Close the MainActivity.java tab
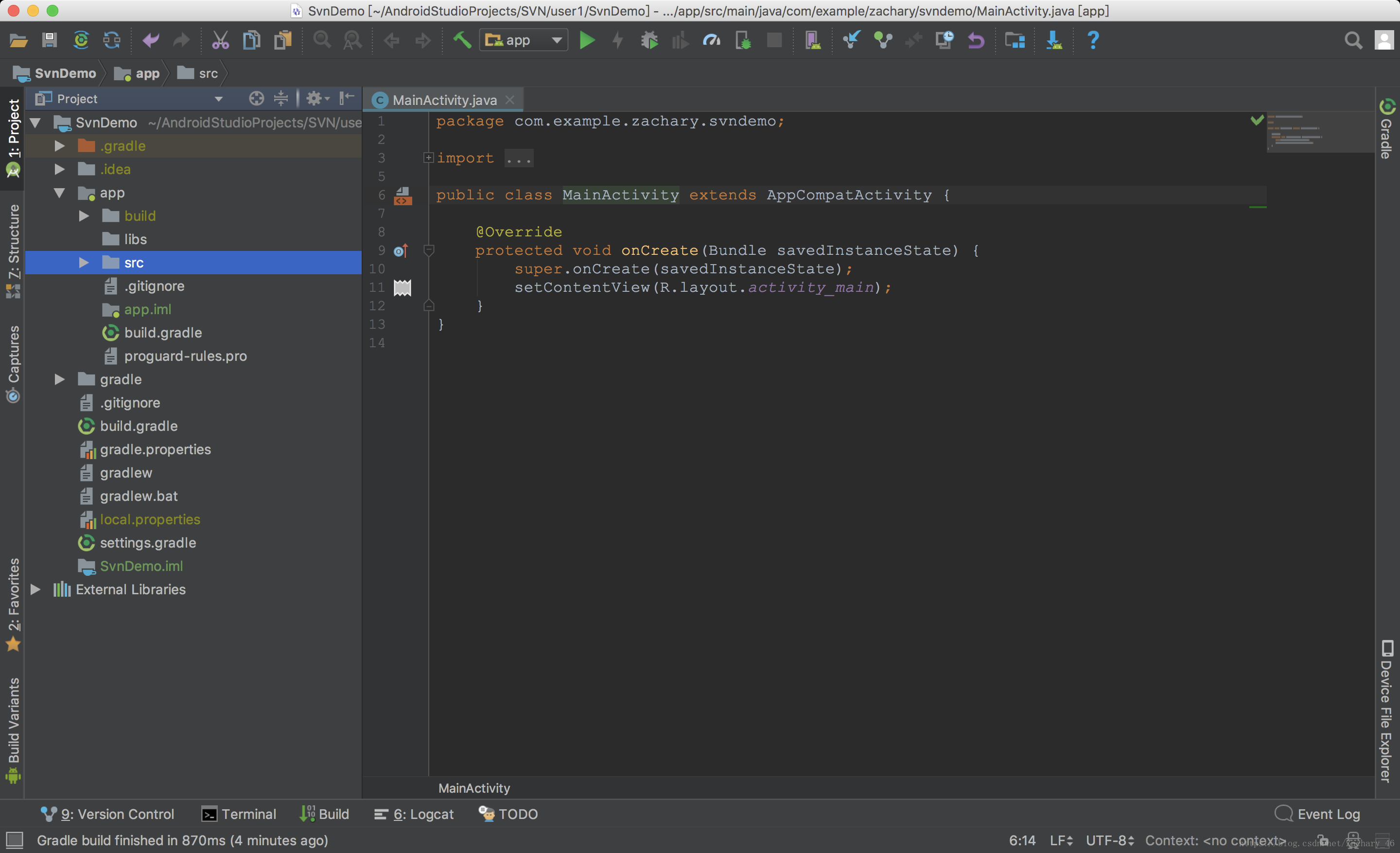This screenshot has width=1400, height=853. click(510, 100)
